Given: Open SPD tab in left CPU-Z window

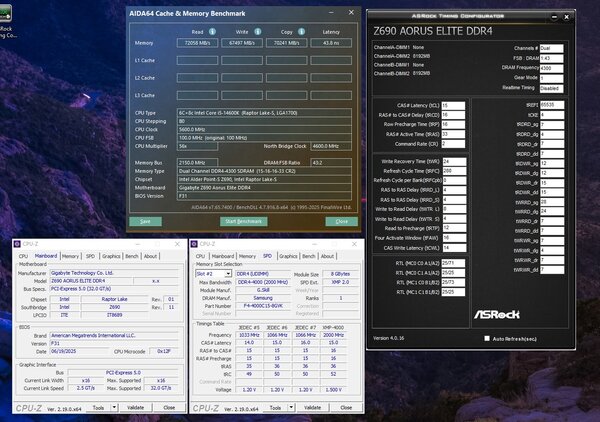Looking at the screenshot, I should [x=90, y=256].
